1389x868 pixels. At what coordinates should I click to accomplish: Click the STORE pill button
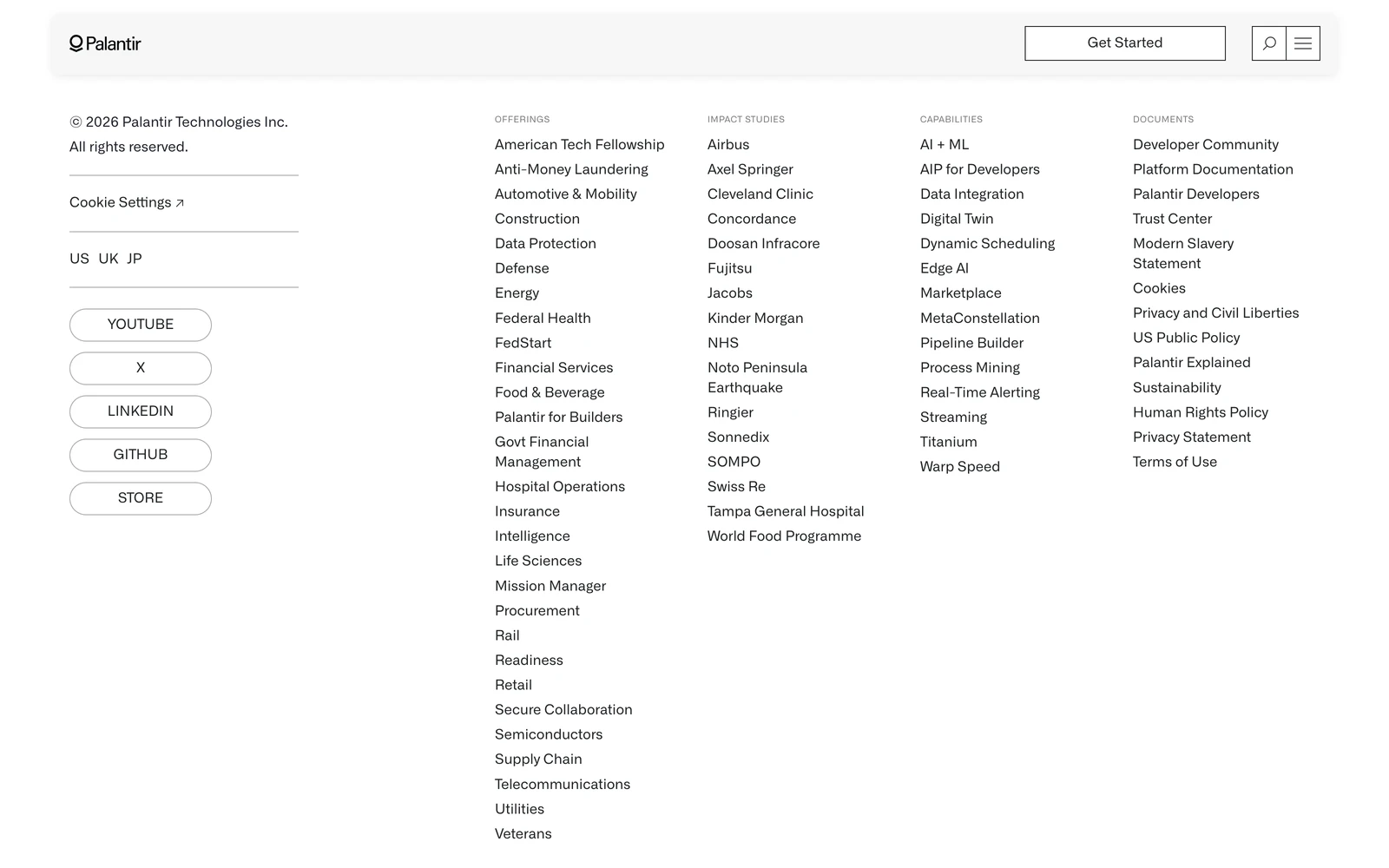(x=141, y=498)
